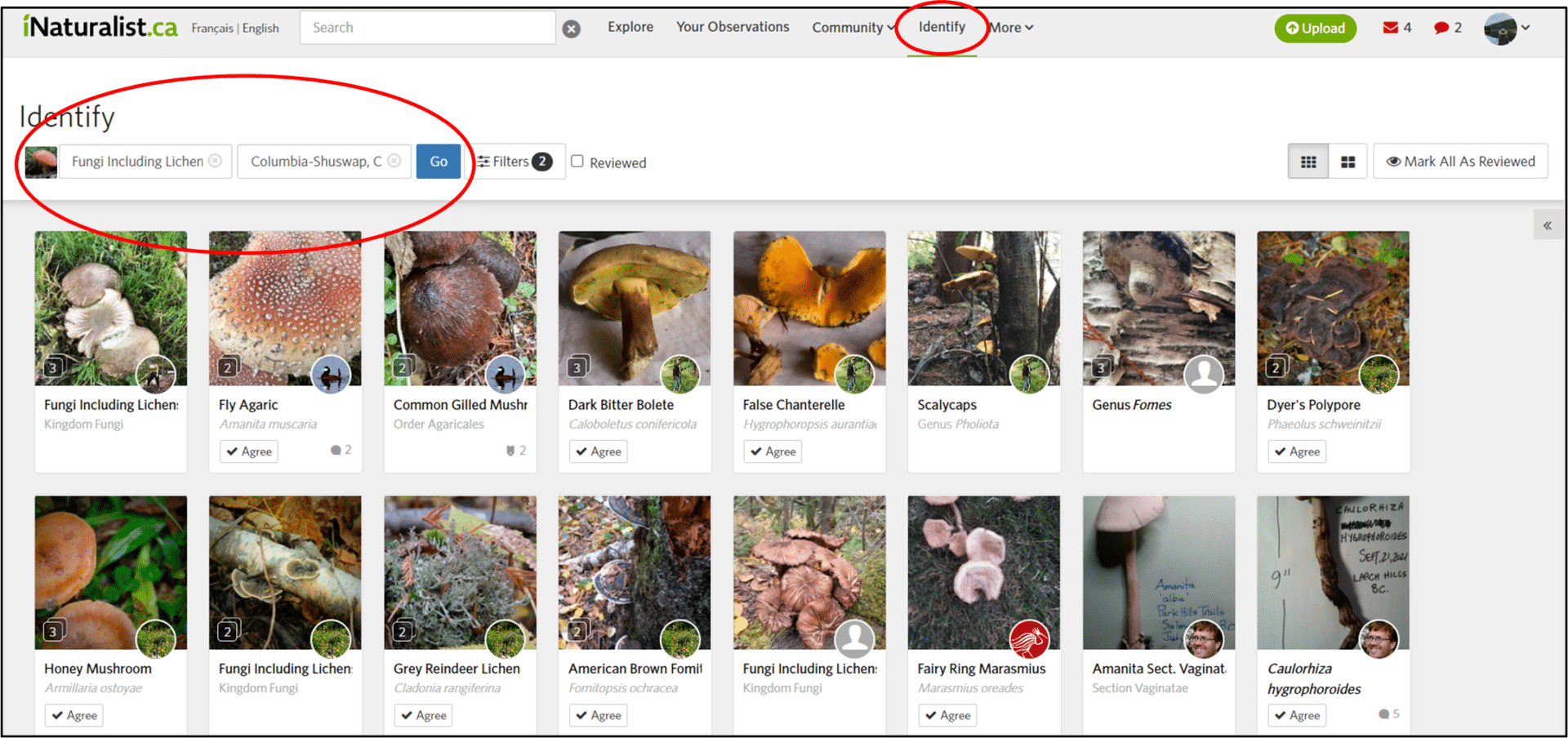1568x738 pixels.
Task: Go to the Explore page
Action: click(x=630, y=27)
